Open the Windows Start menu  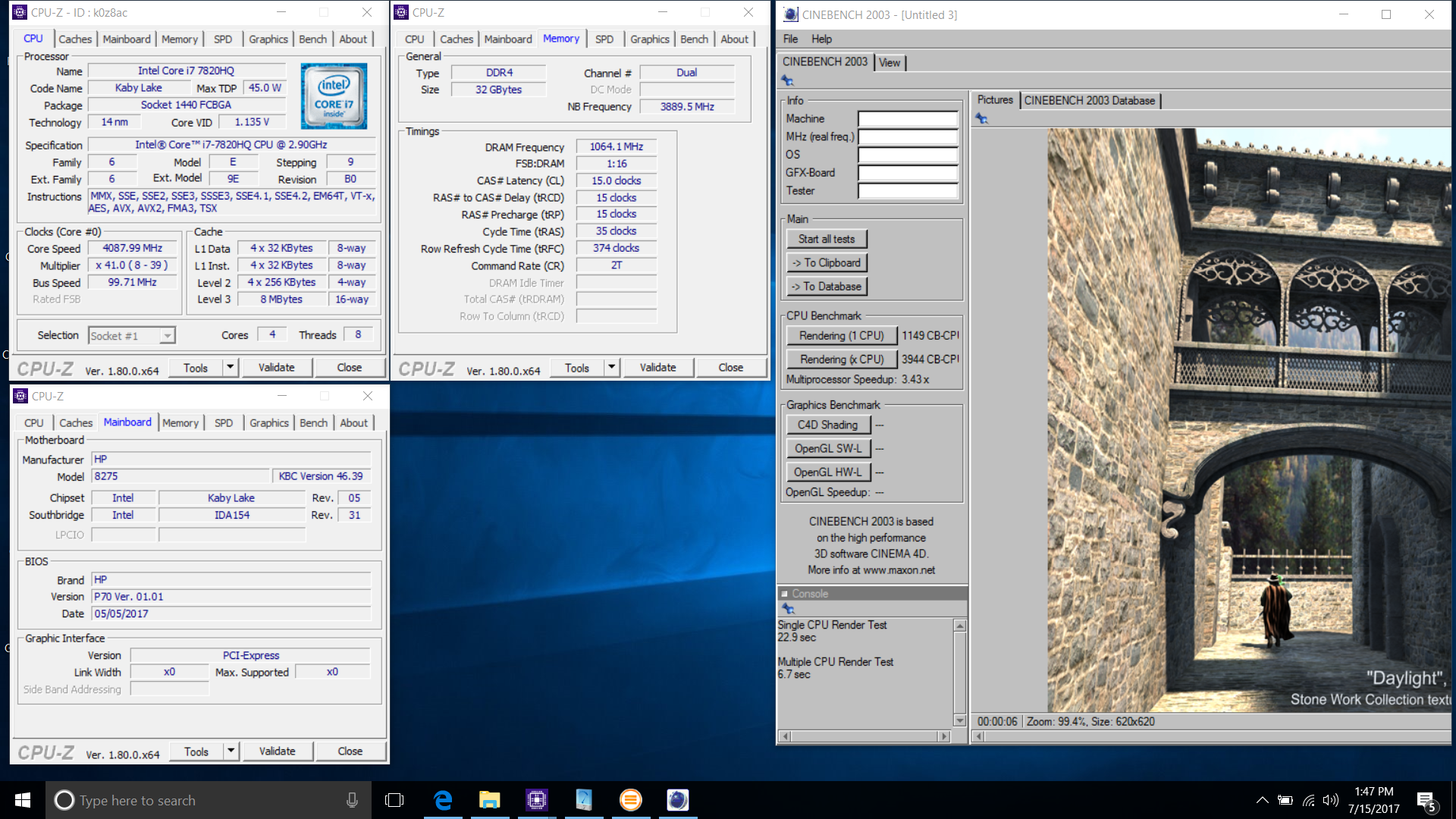click(x=23, y=800)
